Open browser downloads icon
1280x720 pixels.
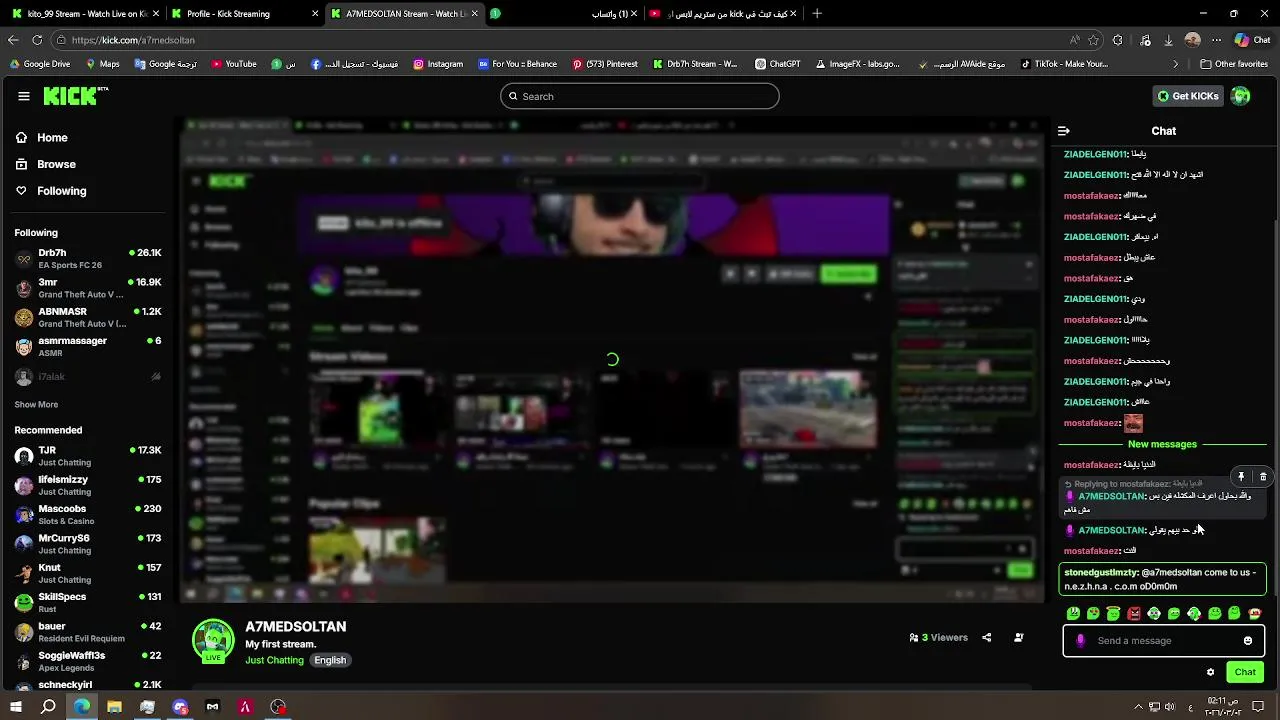(x=1168, y=40)
